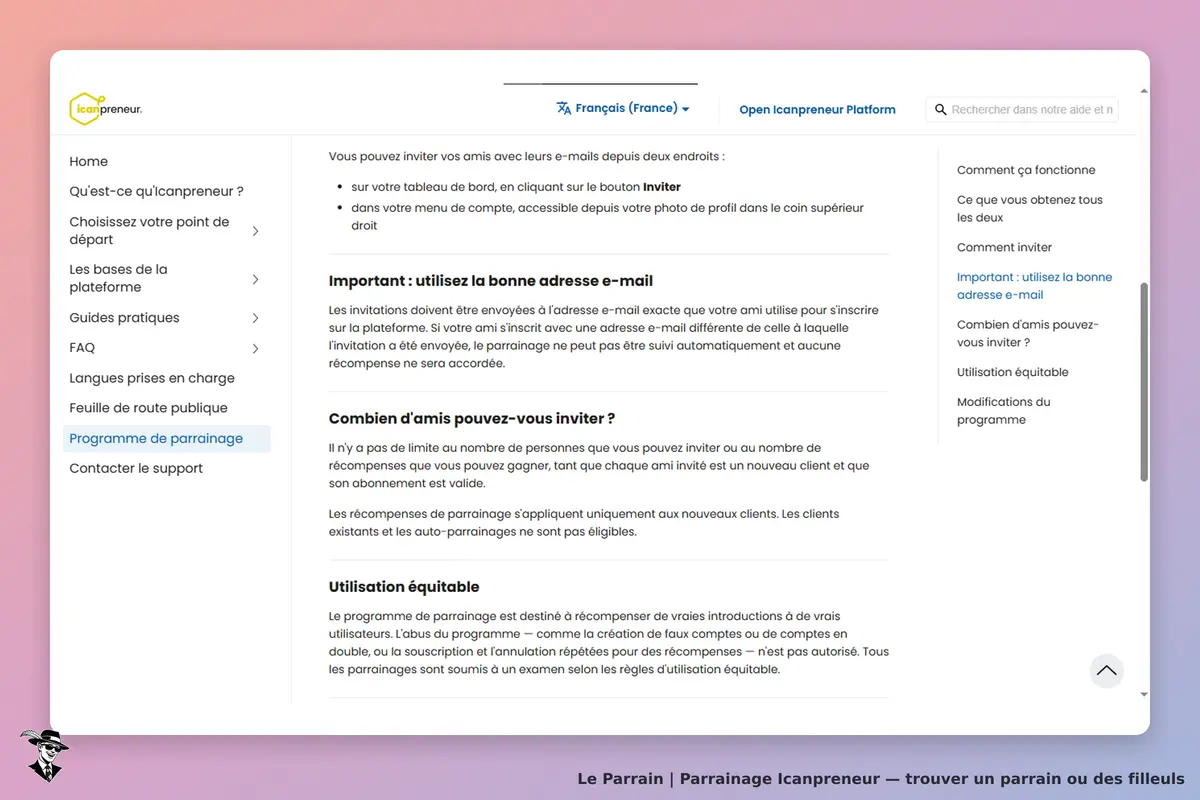Click the scrollbar up arrow
The image size is (1200, 800).
click(x=1144, y=91)
